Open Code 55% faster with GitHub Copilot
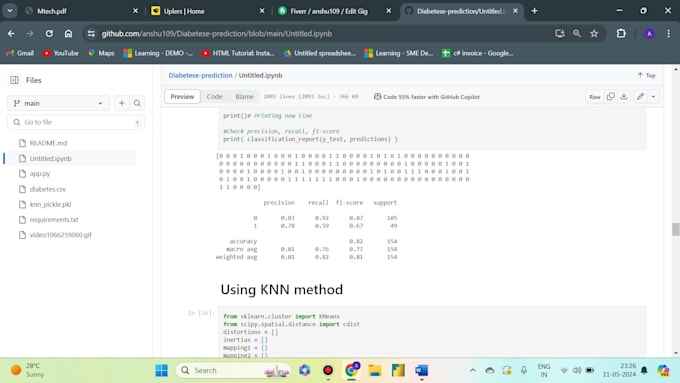Viewport: 680px width, 383px height. point(427,97)
